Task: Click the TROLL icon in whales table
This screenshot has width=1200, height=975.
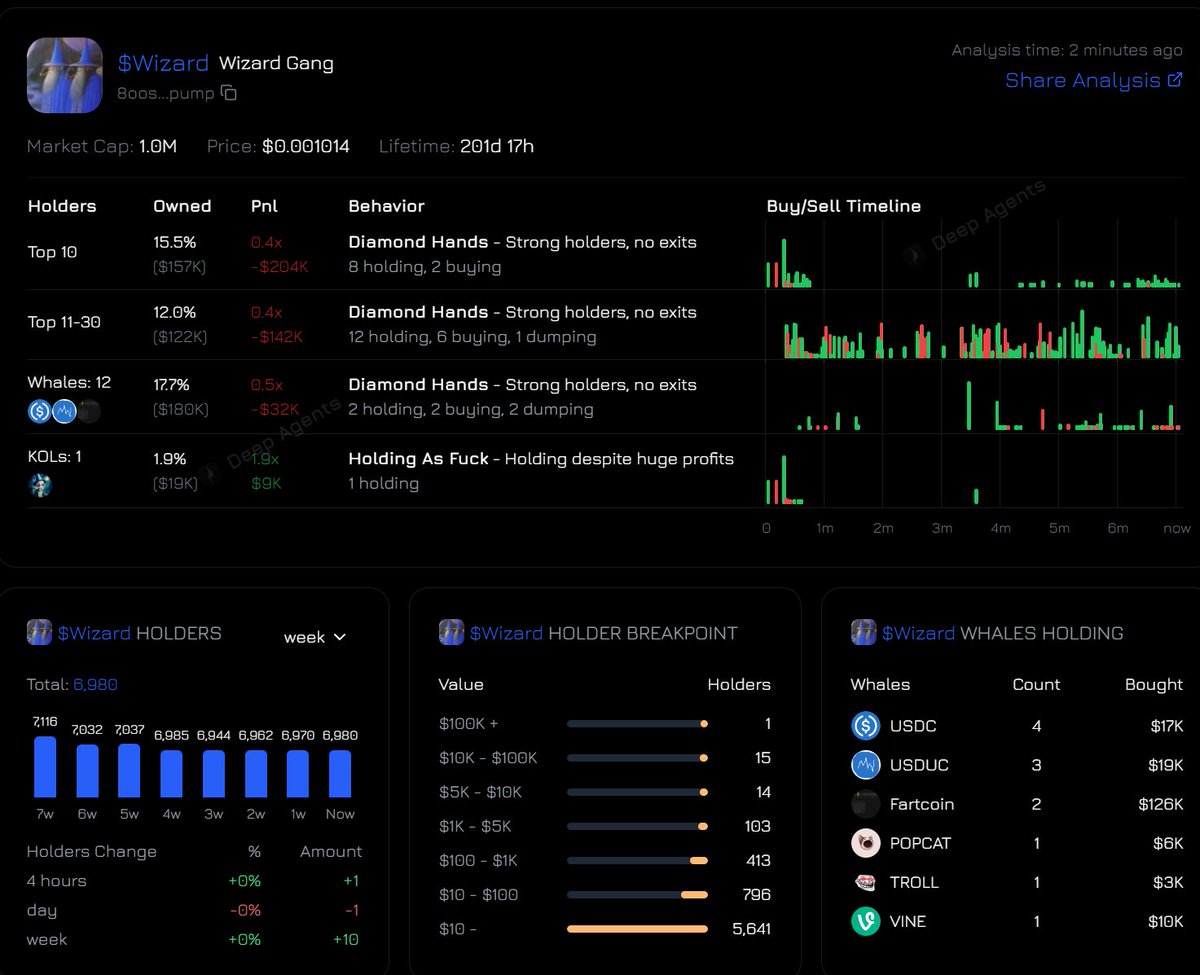Action: click(x=865, y=882)
